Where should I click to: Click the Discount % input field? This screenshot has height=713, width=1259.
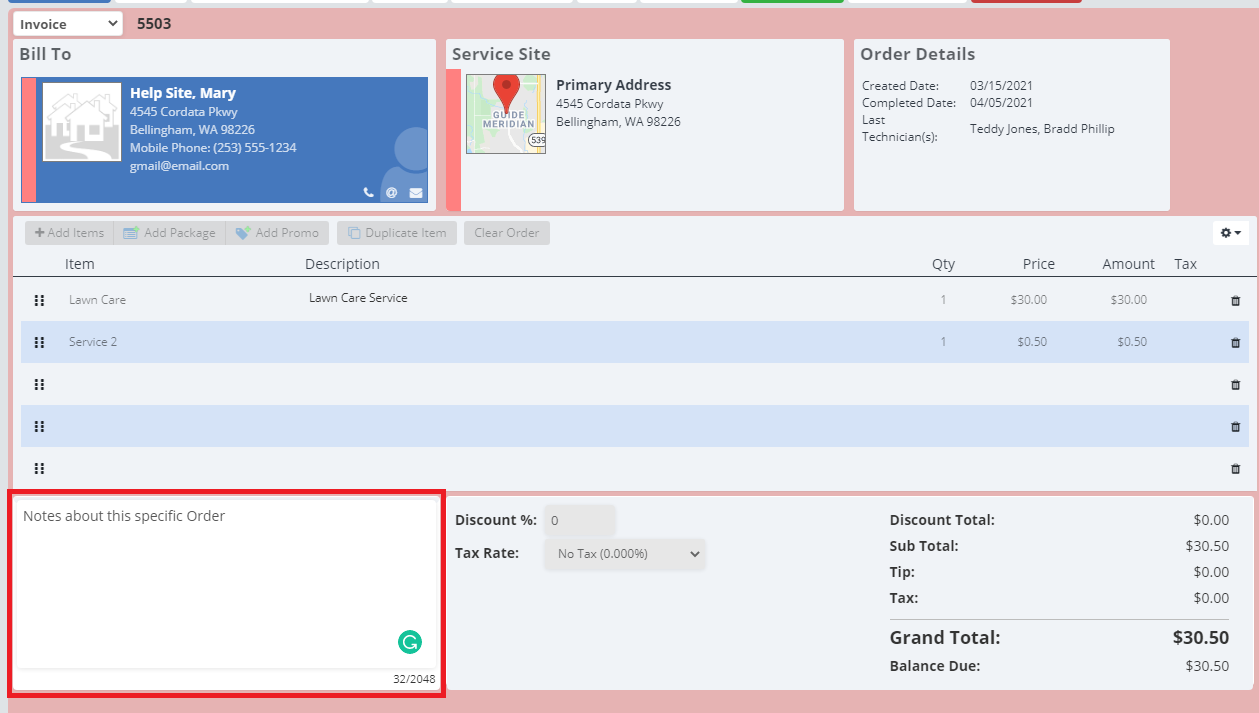(x=579, y=521)
